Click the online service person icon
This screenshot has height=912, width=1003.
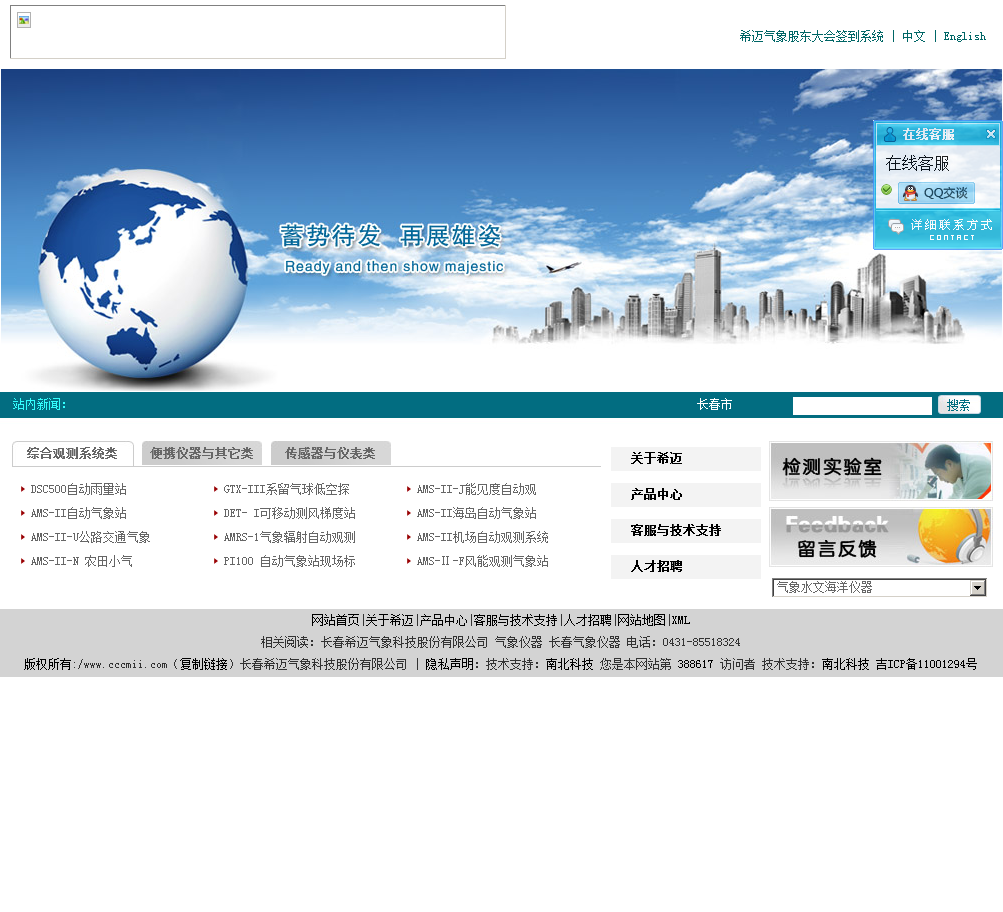(x=889, y=135)
